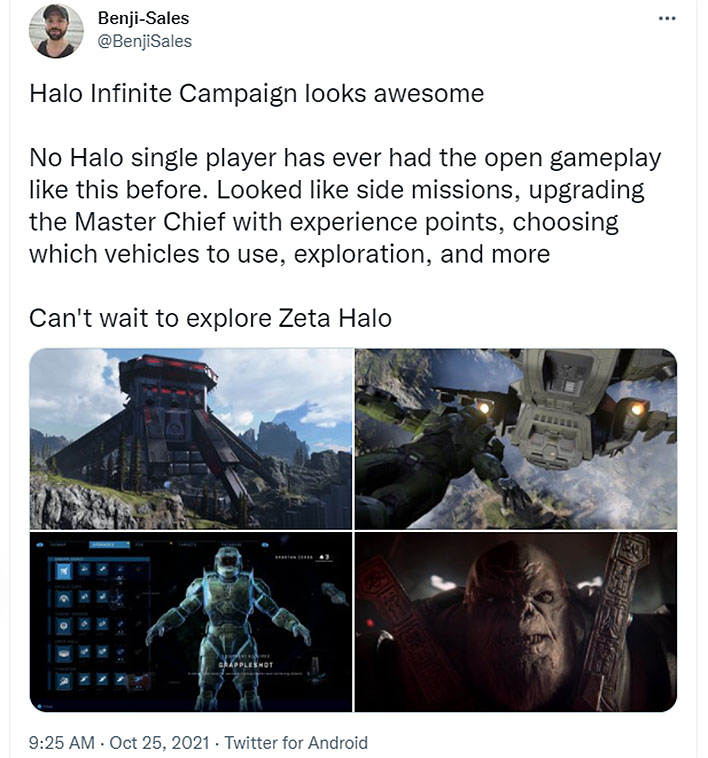Open the three-dot more options menu

point(667,19)
